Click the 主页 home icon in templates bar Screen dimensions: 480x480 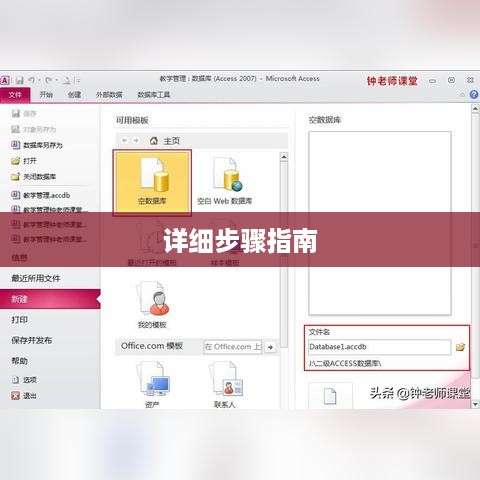[x=154, y=141]
